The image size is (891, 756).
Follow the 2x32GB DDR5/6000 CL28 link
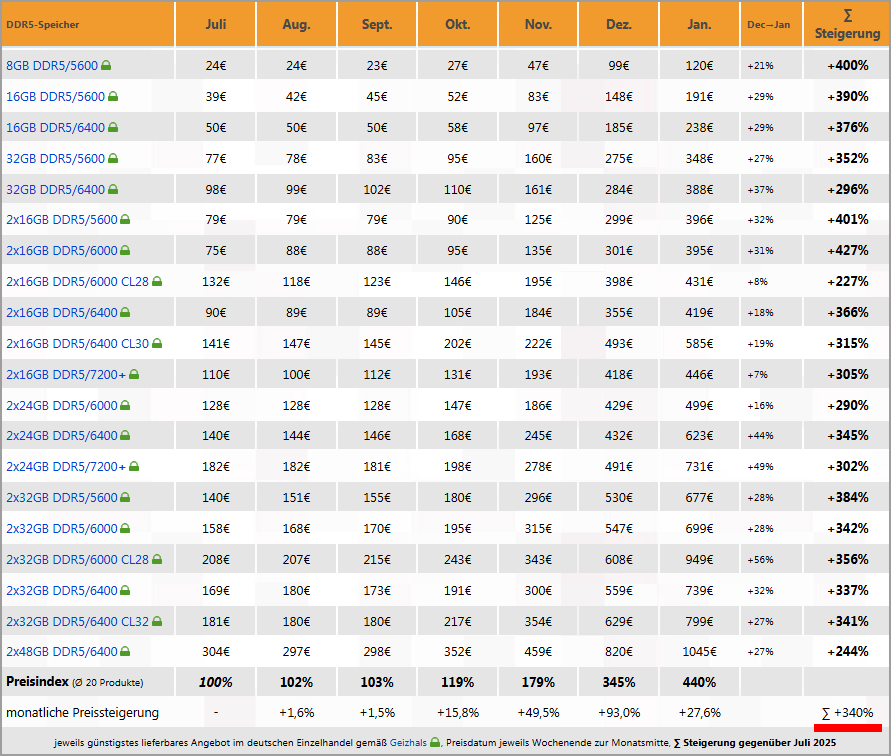(77, 560)
